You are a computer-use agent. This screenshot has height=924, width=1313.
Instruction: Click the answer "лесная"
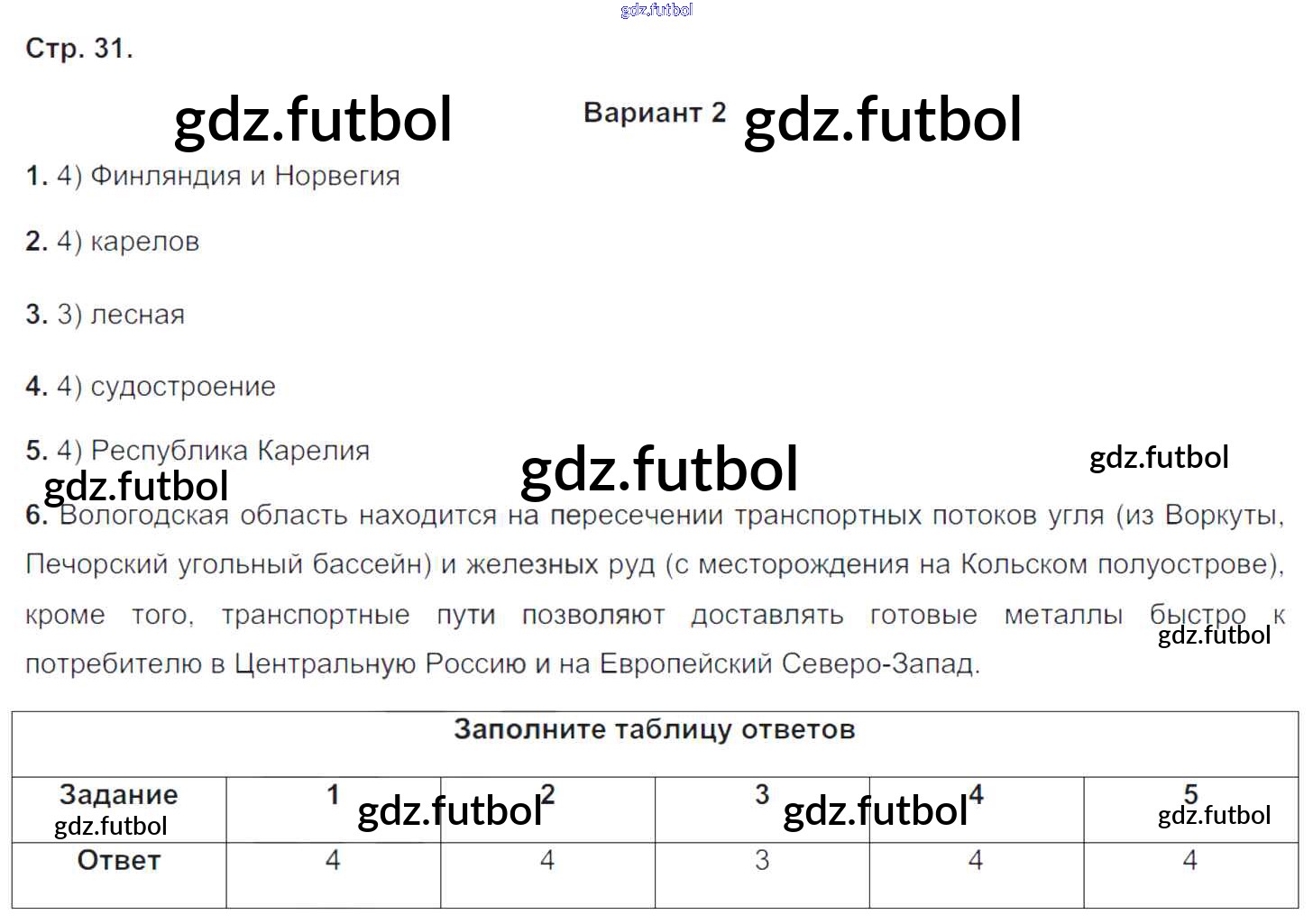[x=137, y=315]
